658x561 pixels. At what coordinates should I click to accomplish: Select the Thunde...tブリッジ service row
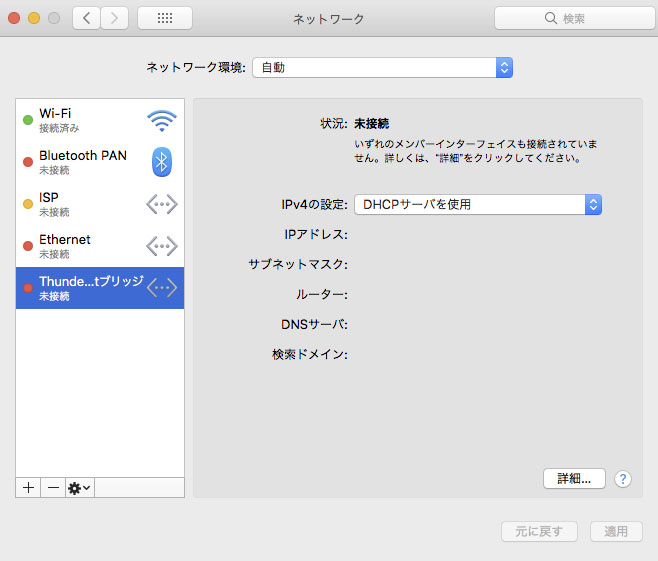coord(100,288)
